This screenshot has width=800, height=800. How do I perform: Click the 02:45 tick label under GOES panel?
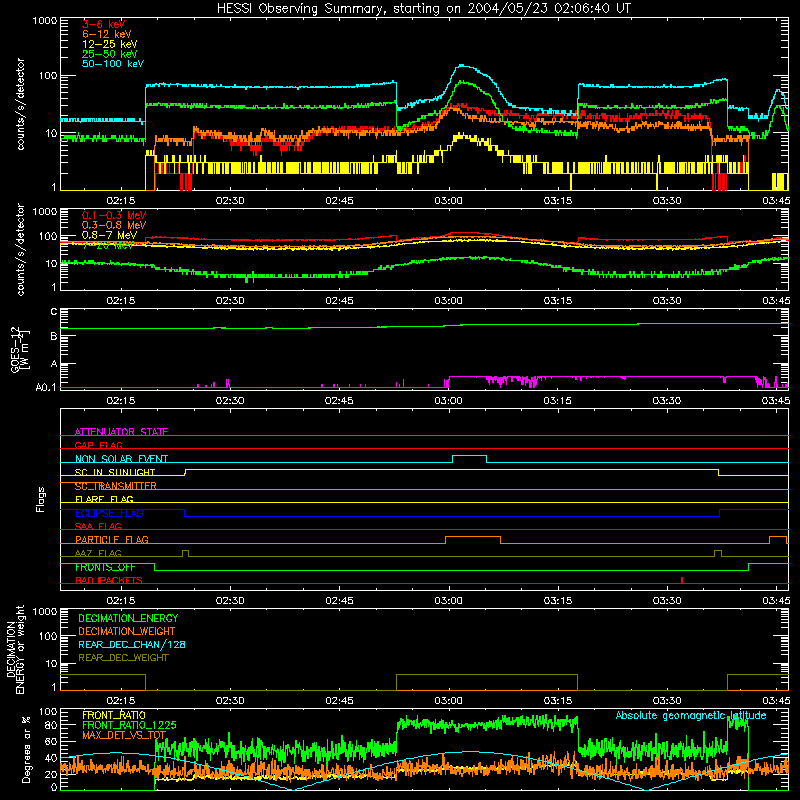tap(339, 401)
